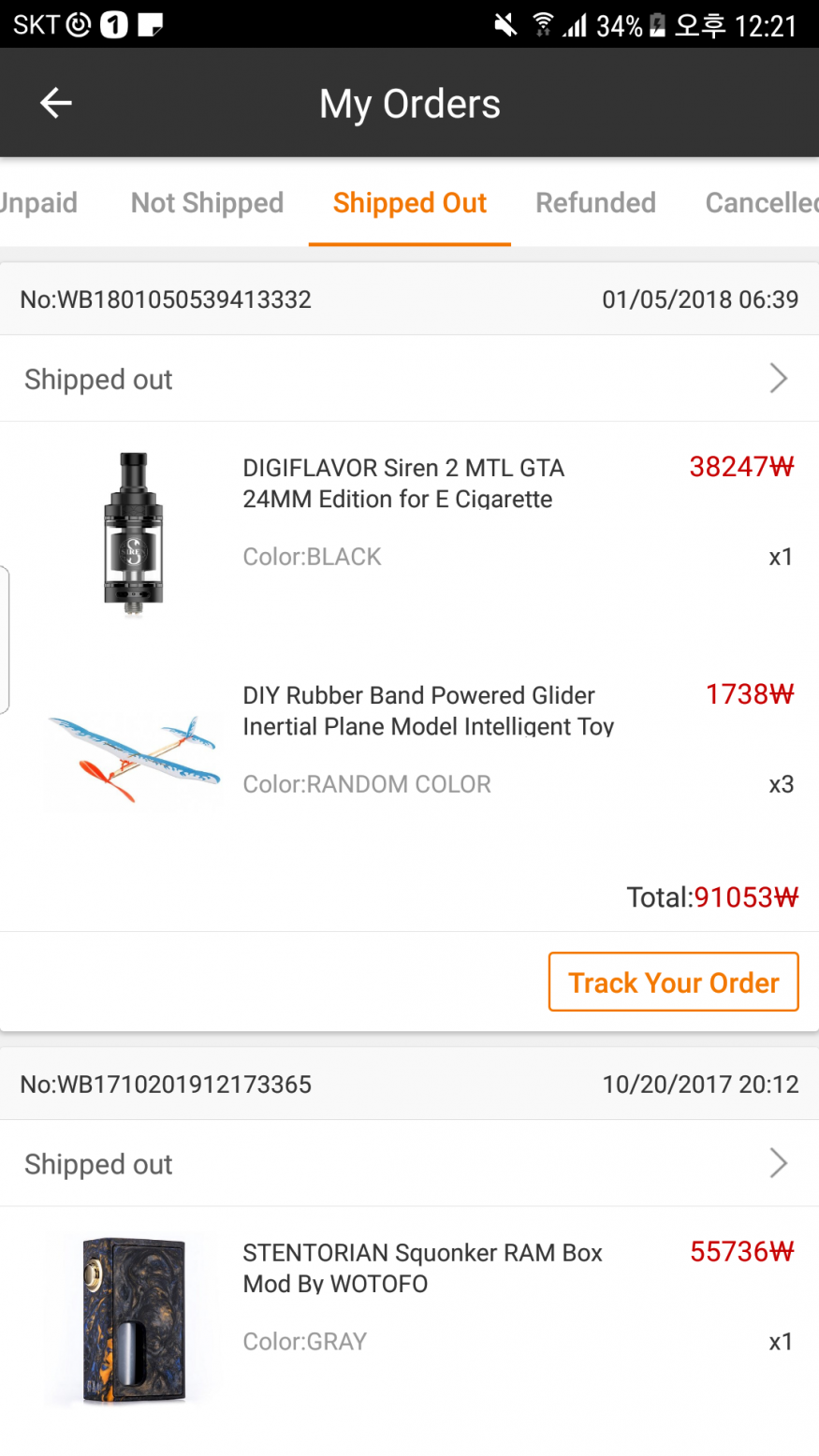Switch to the Not Shipped tab
The height and width of the screenshot is (1456, 819).
(x=207, y=203)
